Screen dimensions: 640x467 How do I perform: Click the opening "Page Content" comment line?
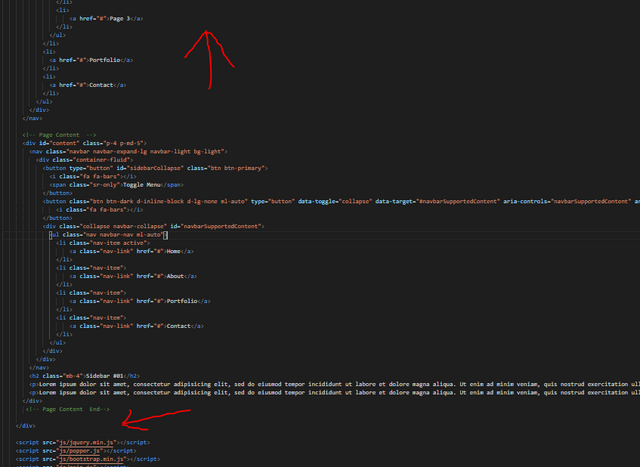click(59, 135)
